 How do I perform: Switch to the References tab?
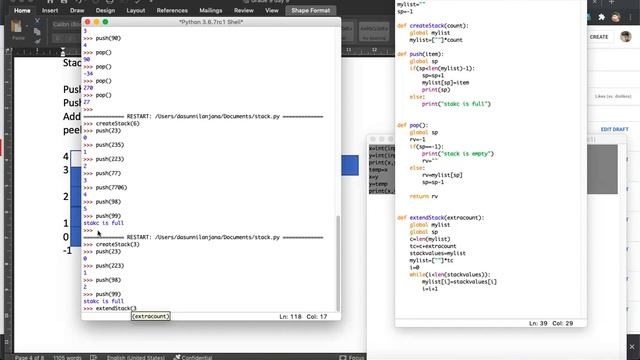tap(172, 11)
